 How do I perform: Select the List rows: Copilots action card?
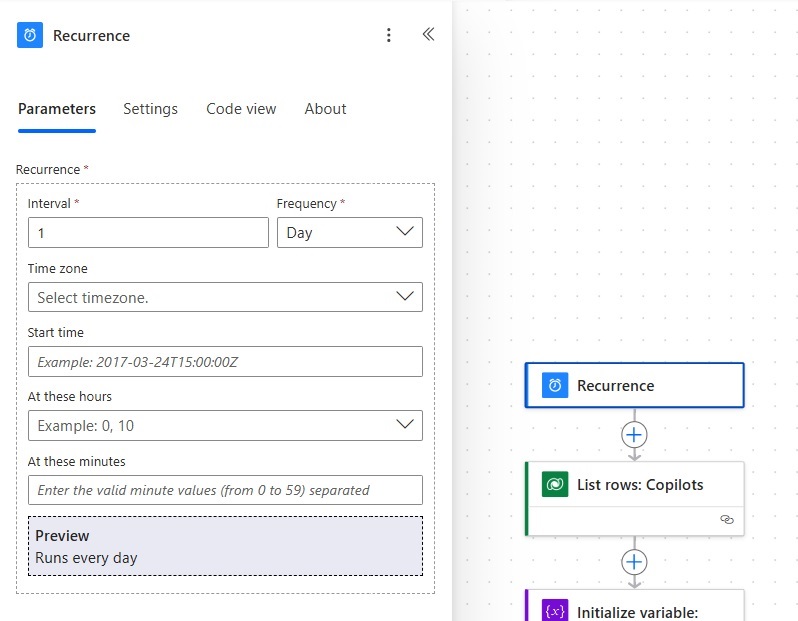coord(635,498)
